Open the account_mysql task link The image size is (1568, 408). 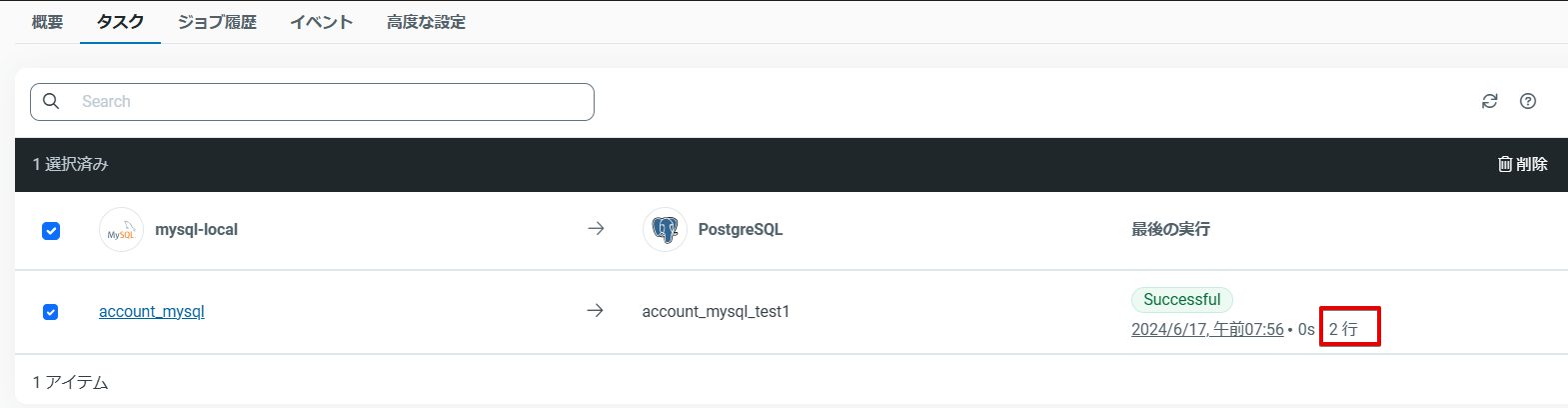click(x=152, y=312)
